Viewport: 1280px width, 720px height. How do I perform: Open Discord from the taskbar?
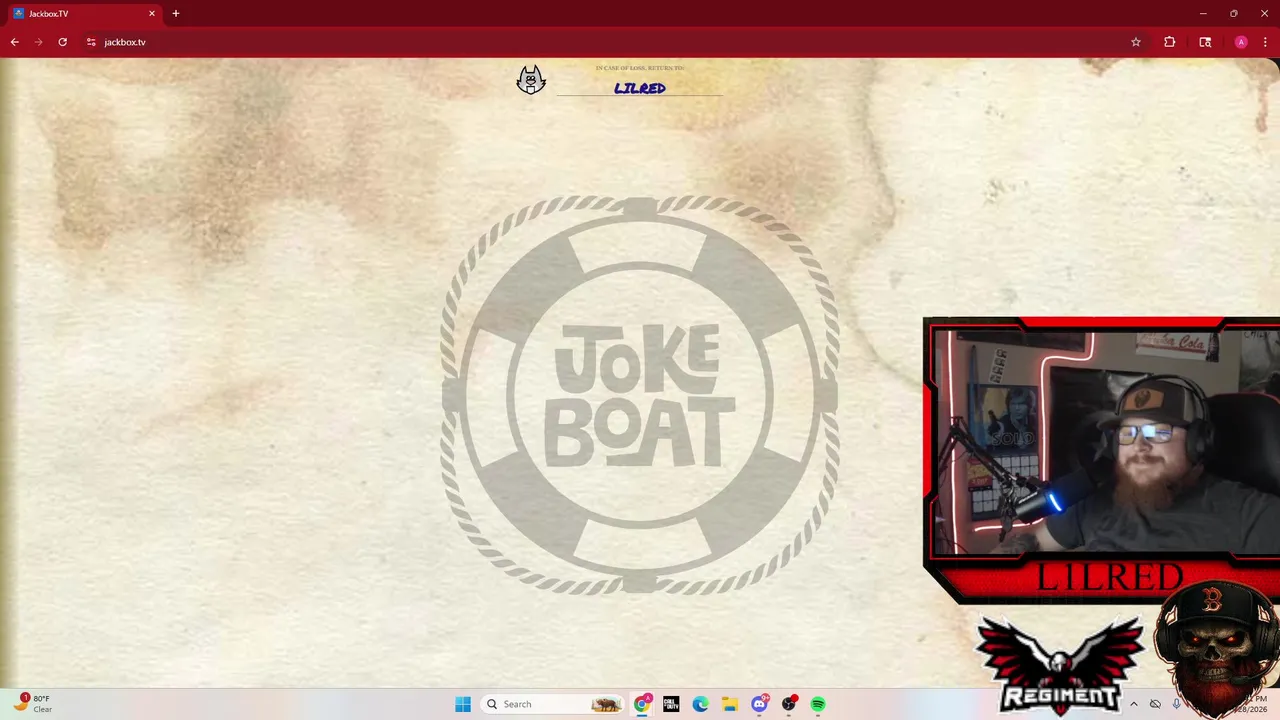click(760, 704)
